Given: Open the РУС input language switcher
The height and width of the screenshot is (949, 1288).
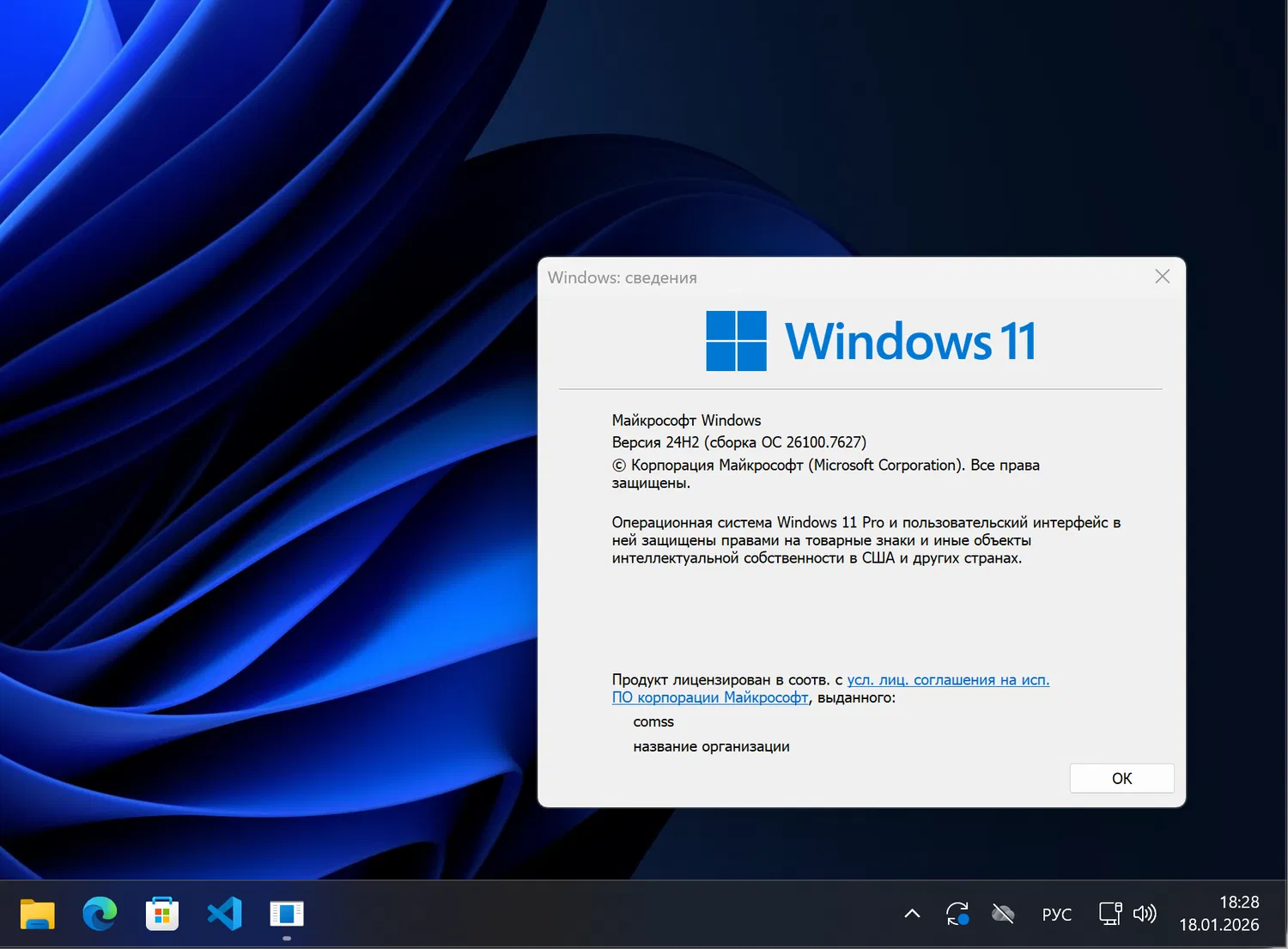Looking at the screenshot, I should coord(1056,914).
